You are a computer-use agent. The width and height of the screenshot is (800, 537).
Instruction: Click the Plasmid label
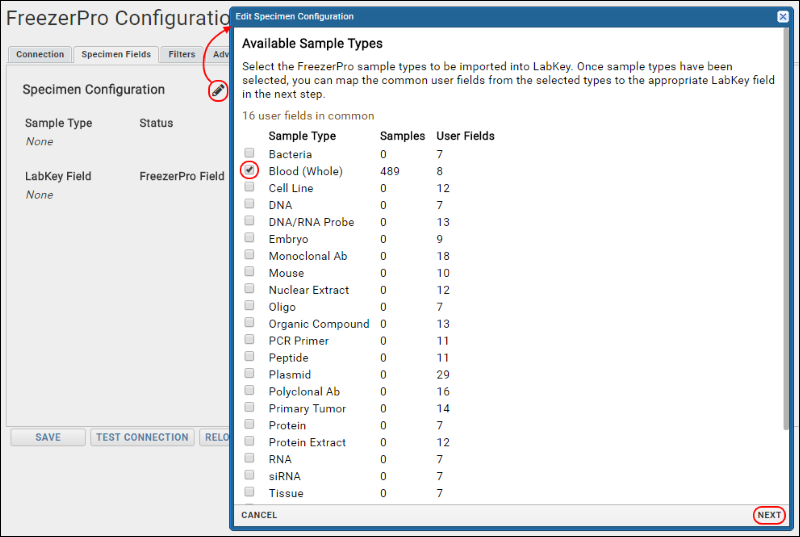point(290,375)
